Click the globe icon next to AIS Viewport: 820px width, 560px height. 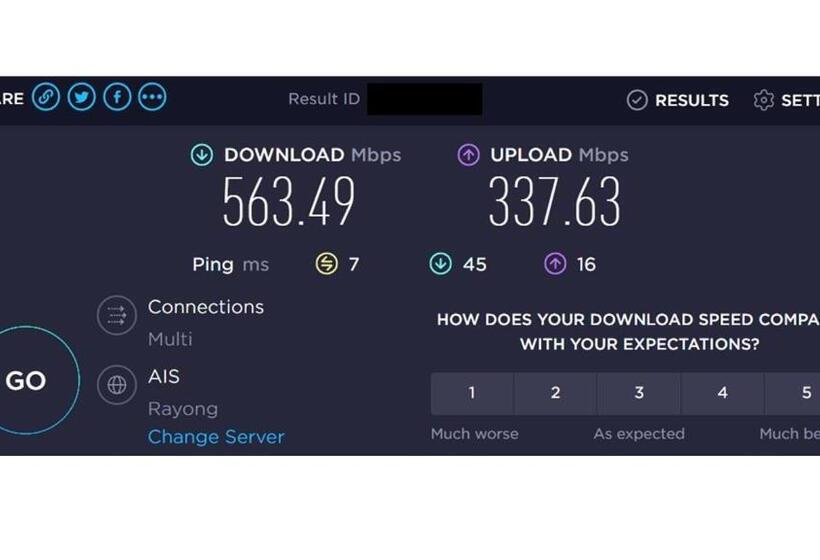(117, 385)
